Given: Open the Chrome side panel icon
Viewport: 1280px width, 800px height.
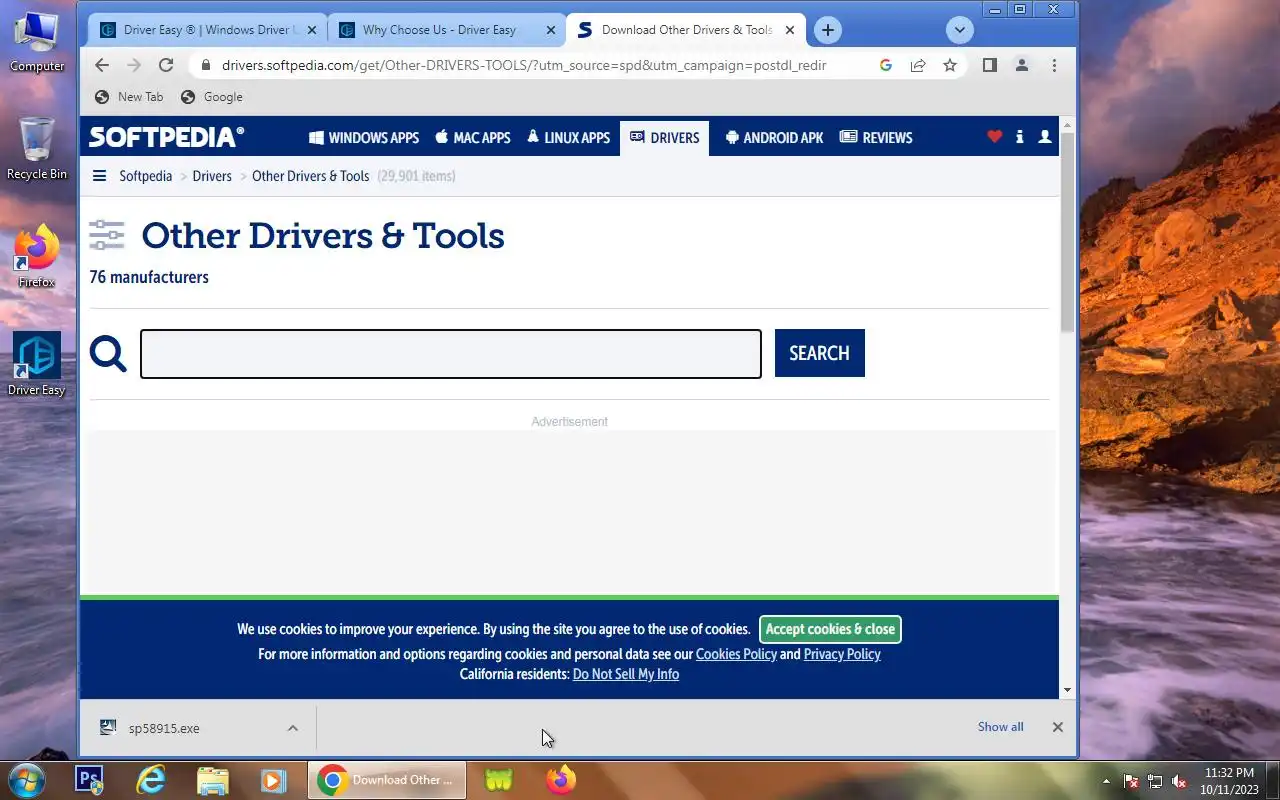Looking at the screenshot, I should (989, 65).
